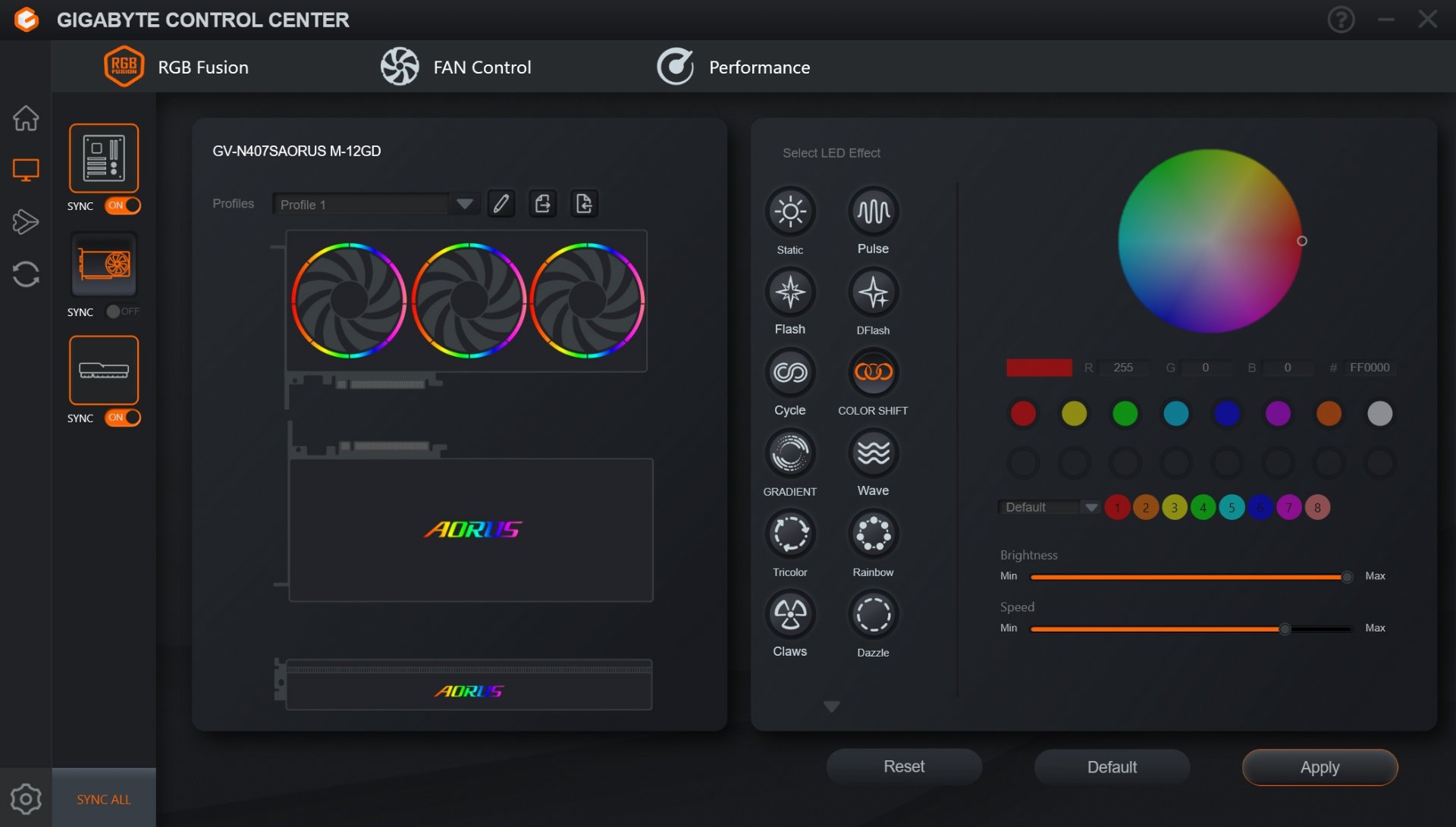Pick the white color swatch
Image resolution: width=1456 pixels, height=827 pixels.
click(1379, 414)
